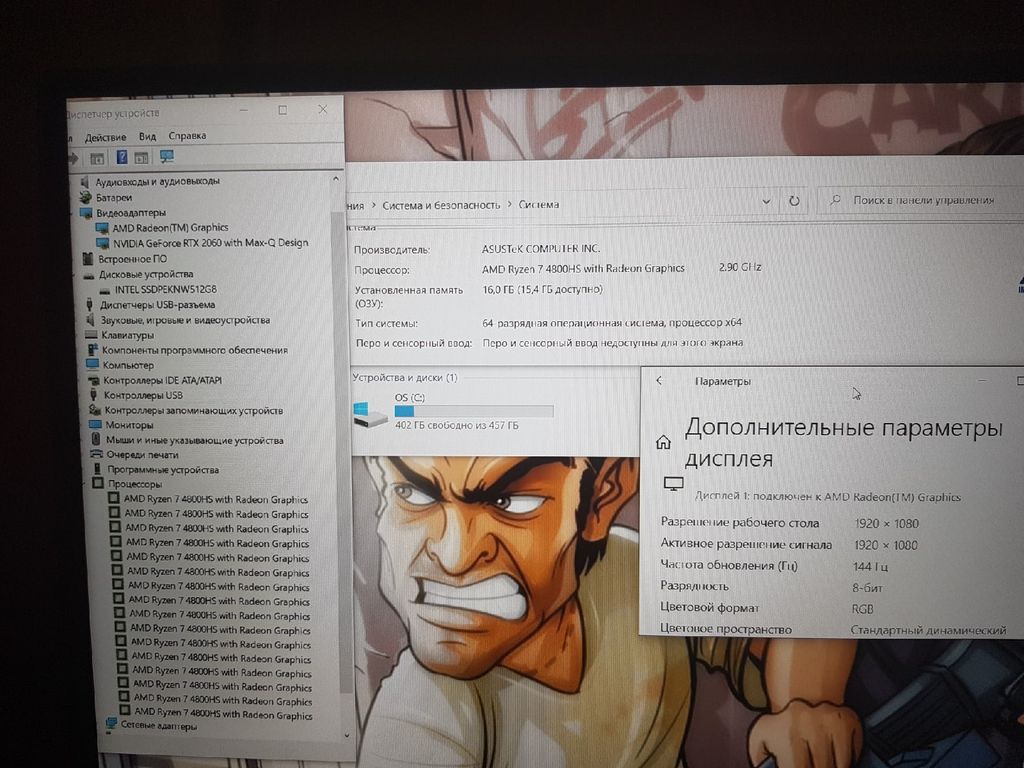1024x768 pixels.
Task: Open the Действие menu
Action: pyautogui.click(x=105, y=136)
